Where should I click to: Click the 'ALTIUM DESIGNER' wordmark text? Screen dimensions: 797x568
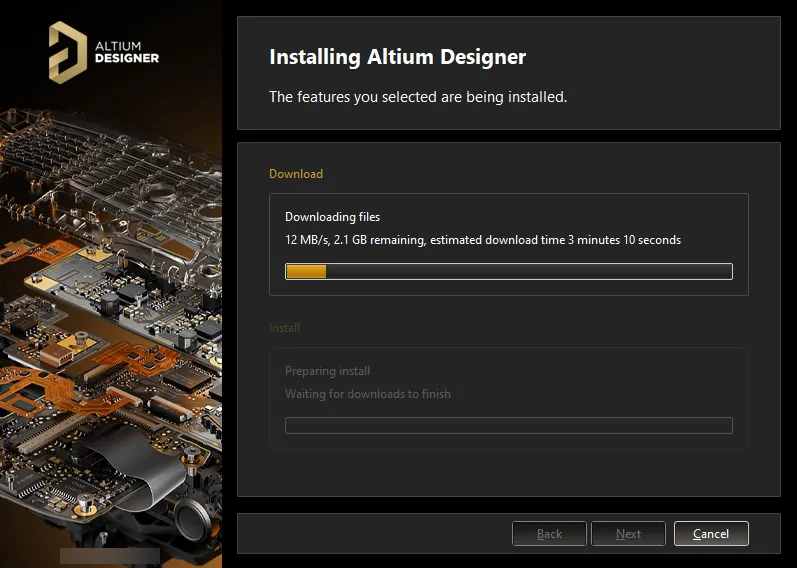(x=127, y=52)
